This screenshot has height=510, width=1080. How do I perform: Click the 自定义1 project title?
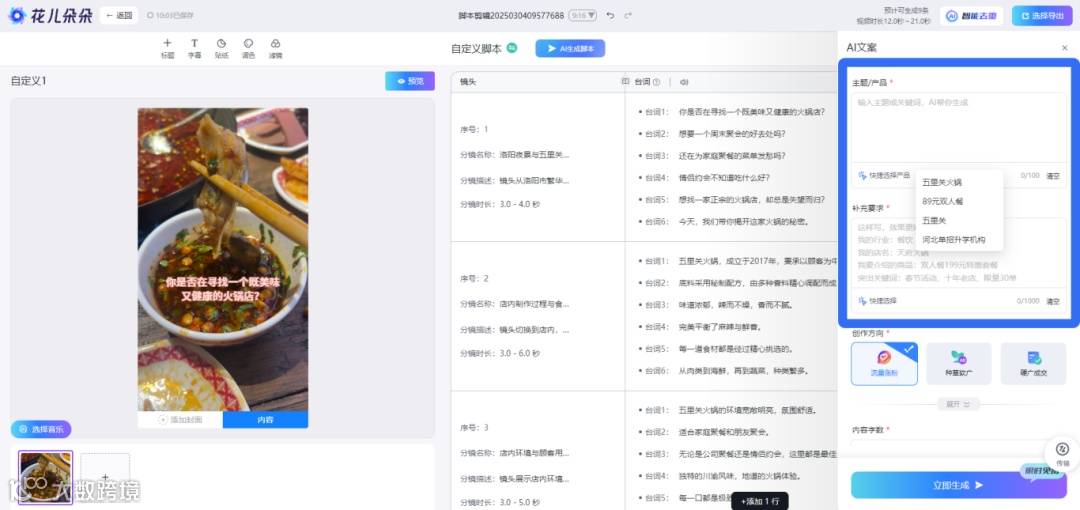(x=28, y=81)
